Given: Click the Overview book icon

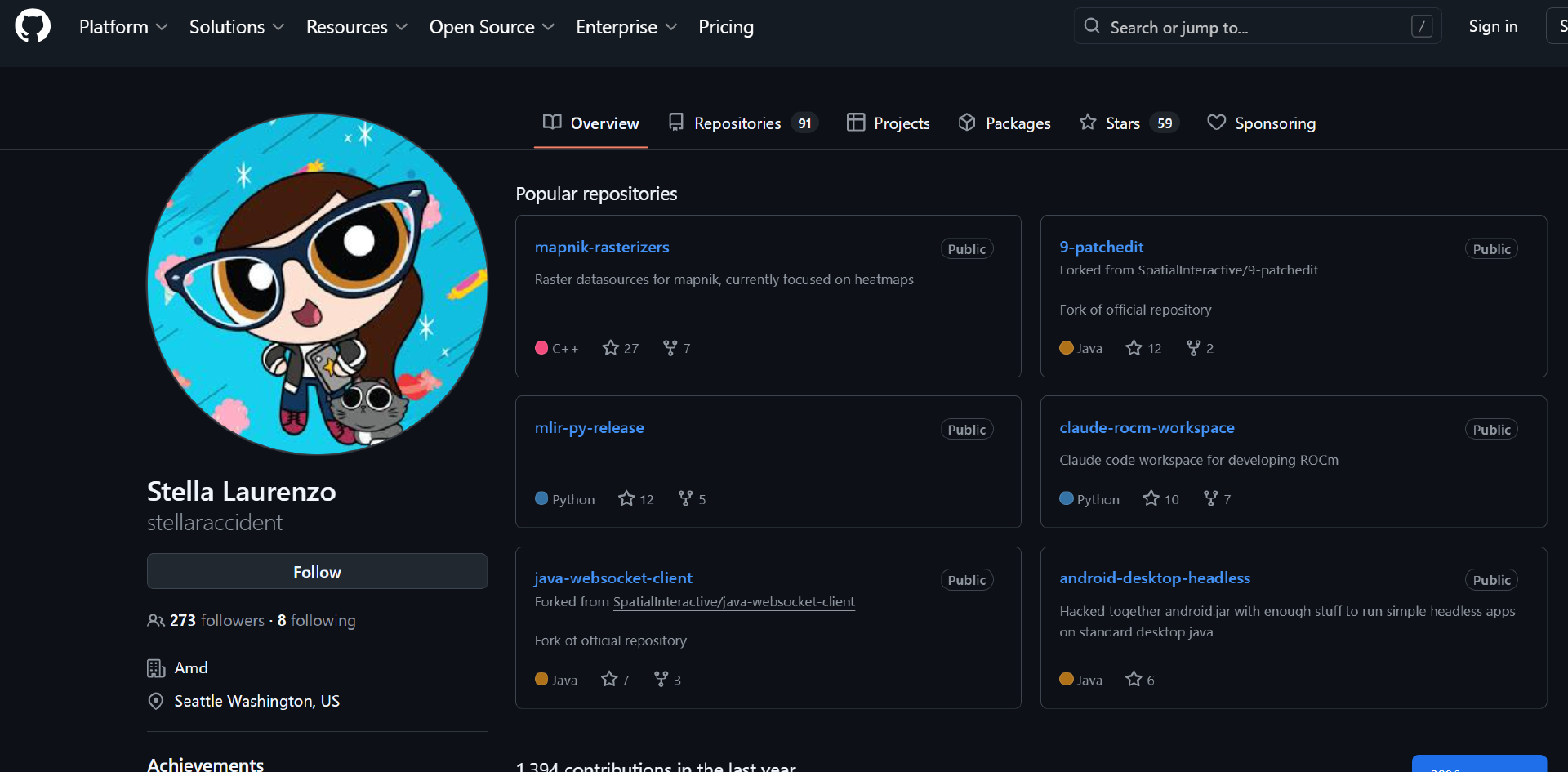Looking at the screenshot, I should pos(552,123).
